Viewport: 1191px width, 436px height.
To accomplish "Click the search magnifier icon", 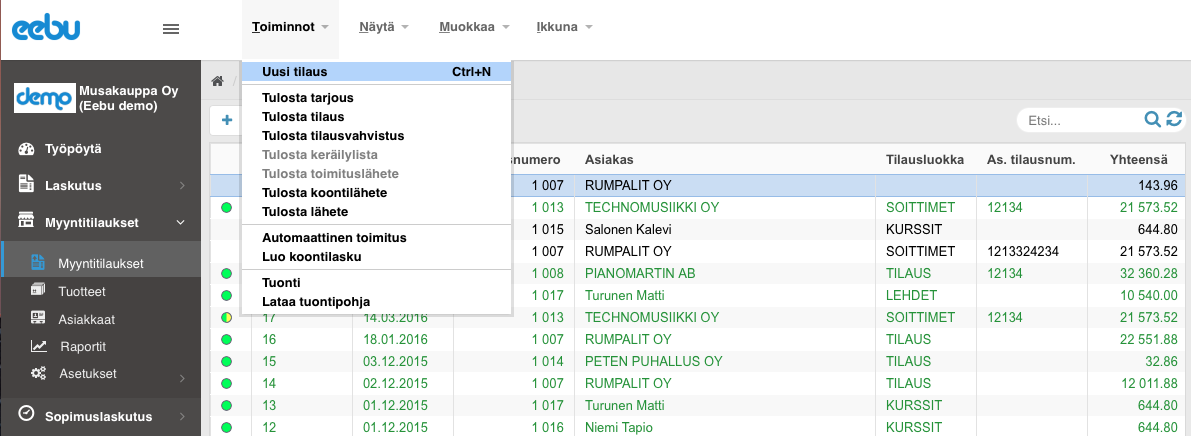I will 1153,120.
